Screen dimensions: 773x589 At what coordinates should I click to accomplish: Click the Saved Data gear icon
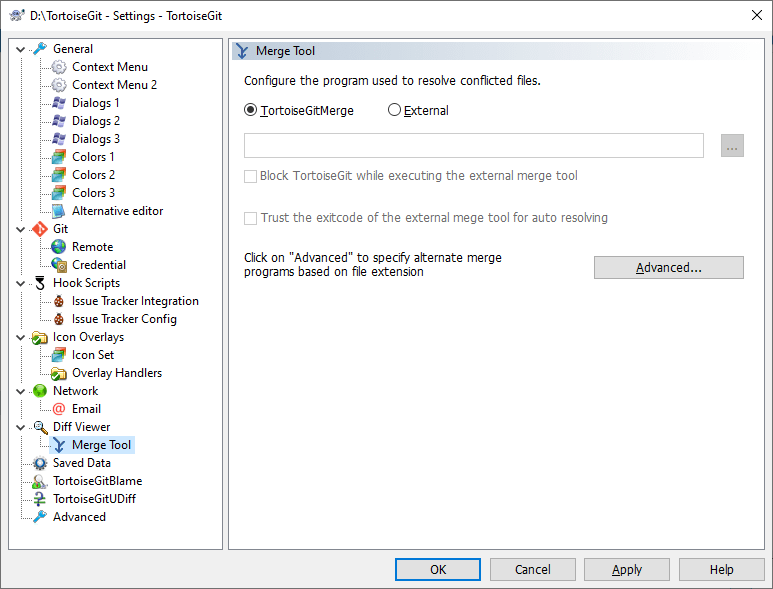tap(40, 463)
